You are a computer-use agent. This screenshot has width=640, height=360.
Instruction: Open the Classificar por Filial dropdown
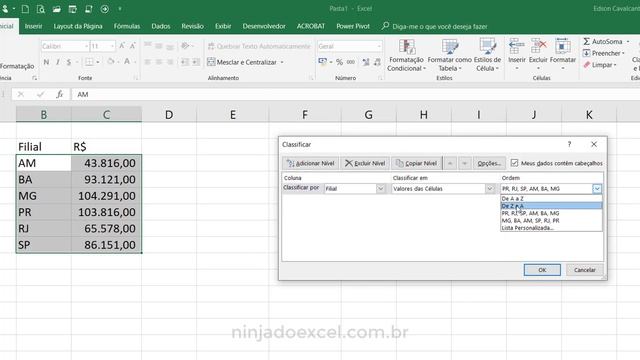(x=380, y=189)
